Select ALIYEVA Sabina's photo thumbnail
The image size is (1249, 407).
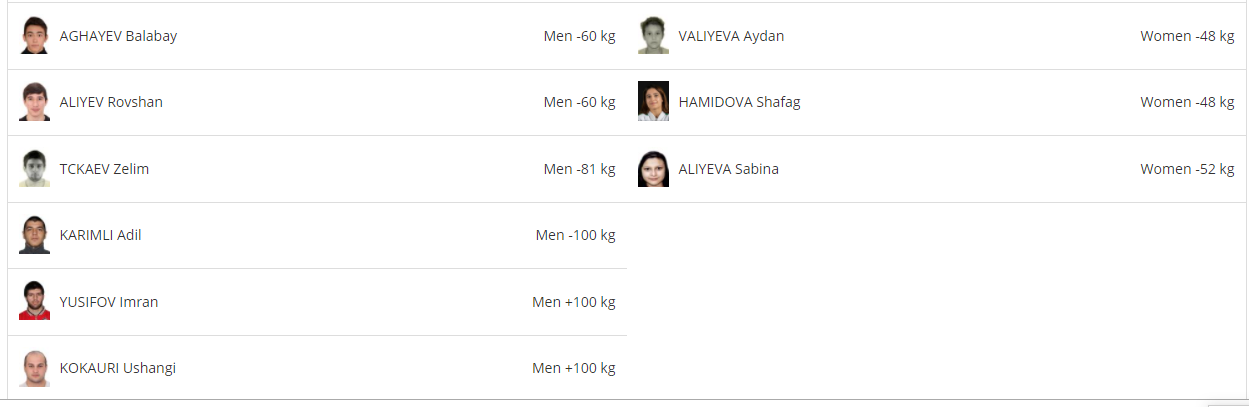pos(653,168)
